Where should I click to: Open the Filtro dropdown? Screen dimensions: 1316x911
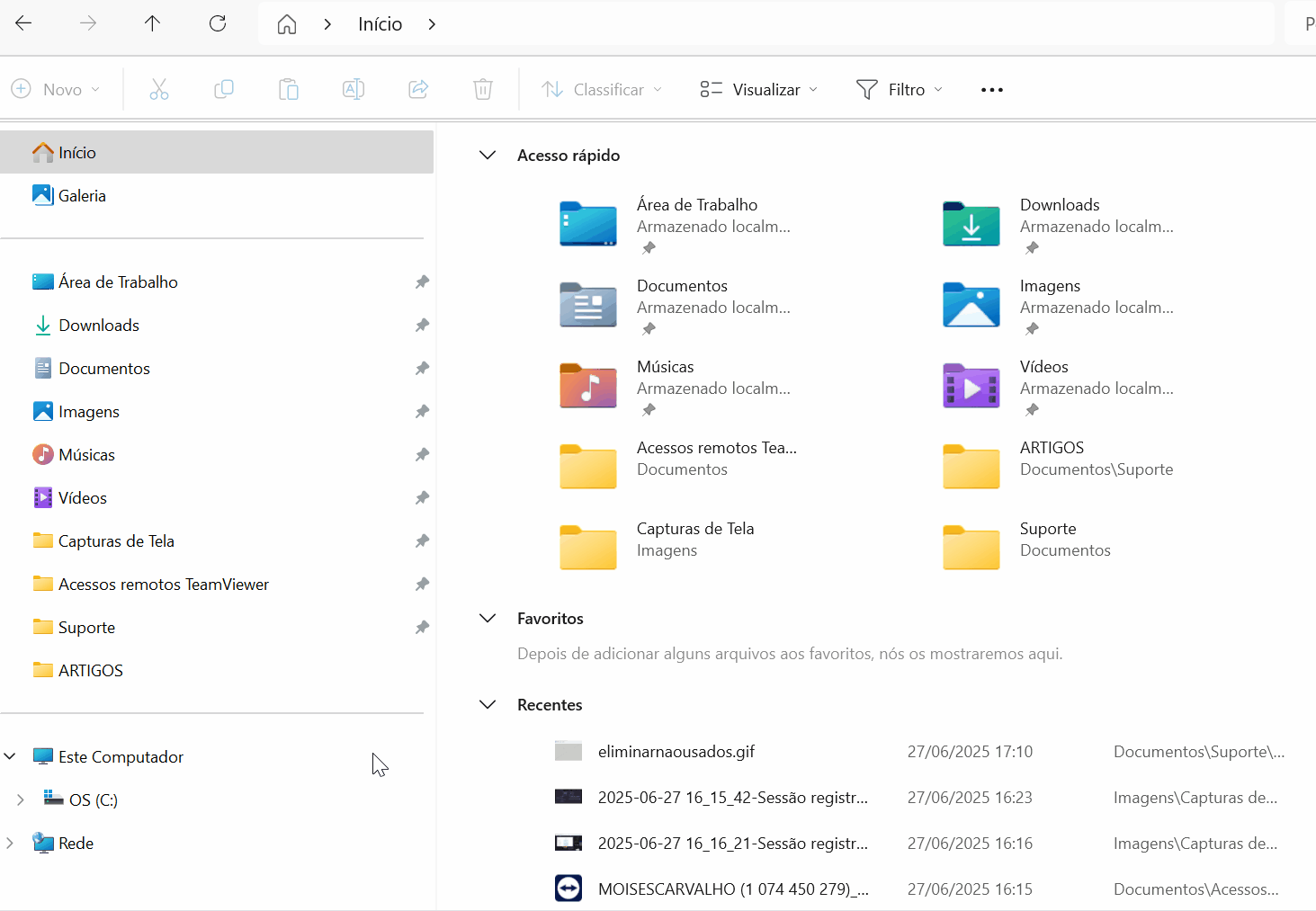[x=900, y=89]
